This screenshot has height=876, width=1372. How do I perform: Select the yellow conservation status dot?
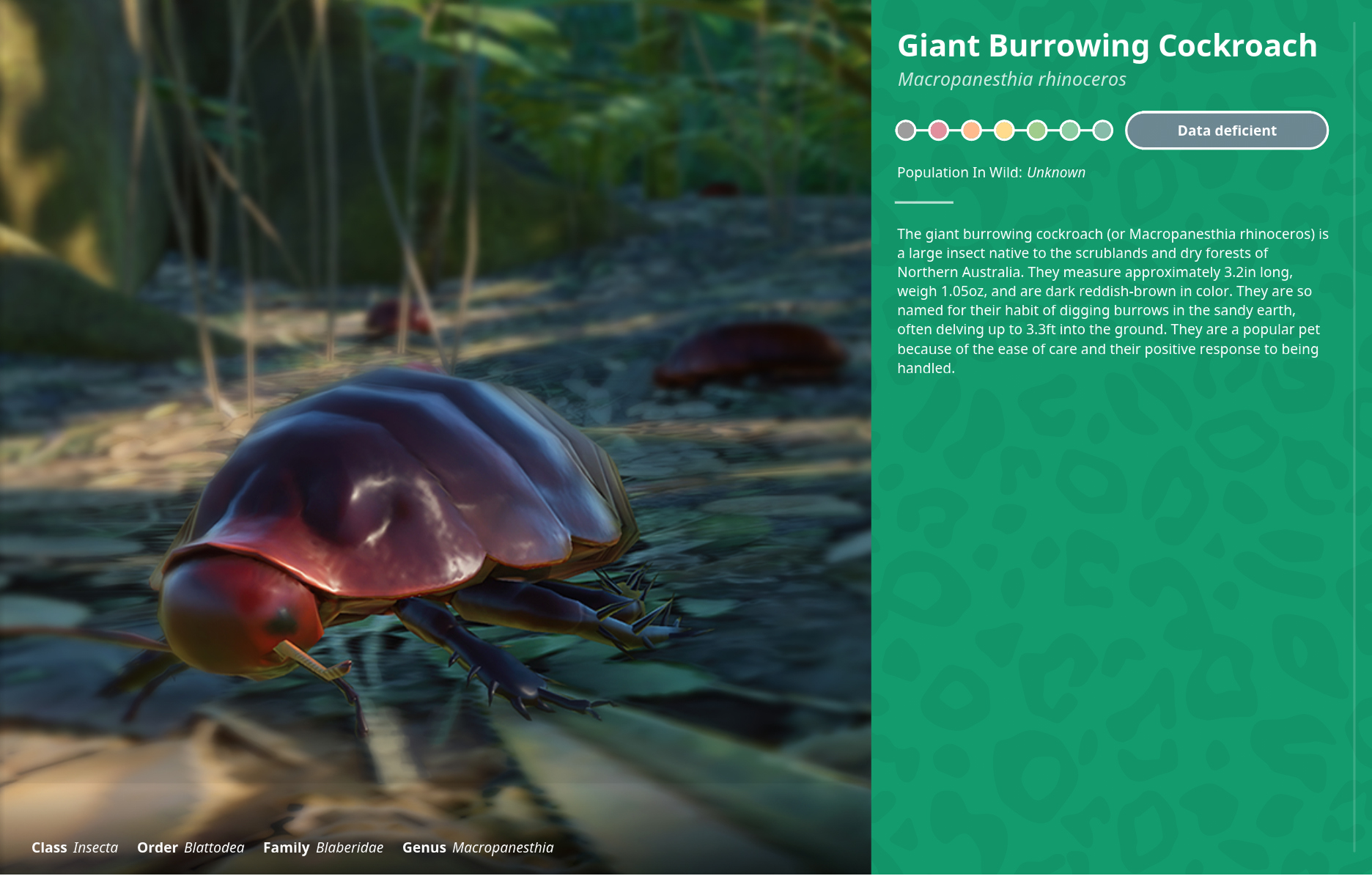coord(1004,130)
